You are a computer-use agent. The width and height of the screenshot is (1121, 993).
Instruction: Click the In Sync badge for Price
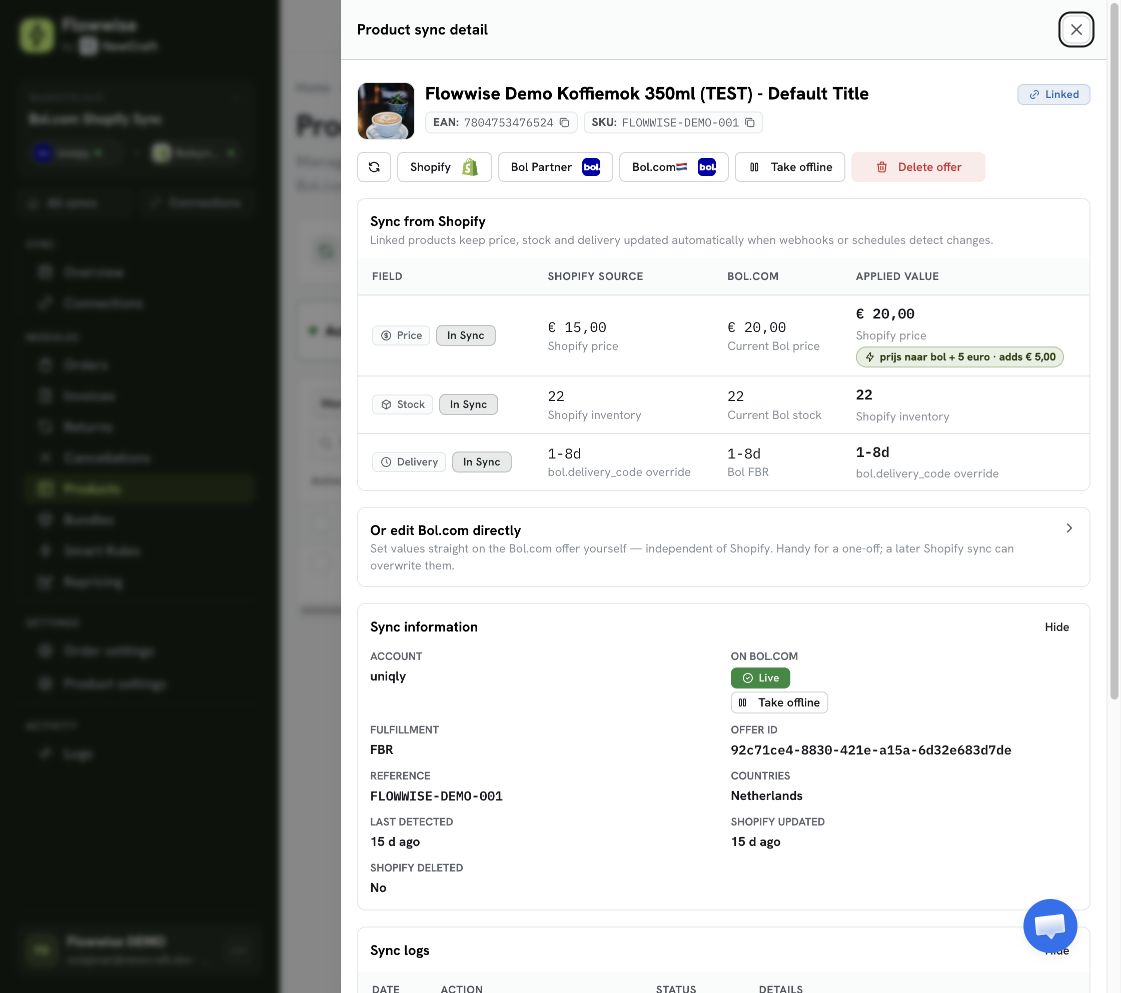pyautogui.click(x=465, y=335)
